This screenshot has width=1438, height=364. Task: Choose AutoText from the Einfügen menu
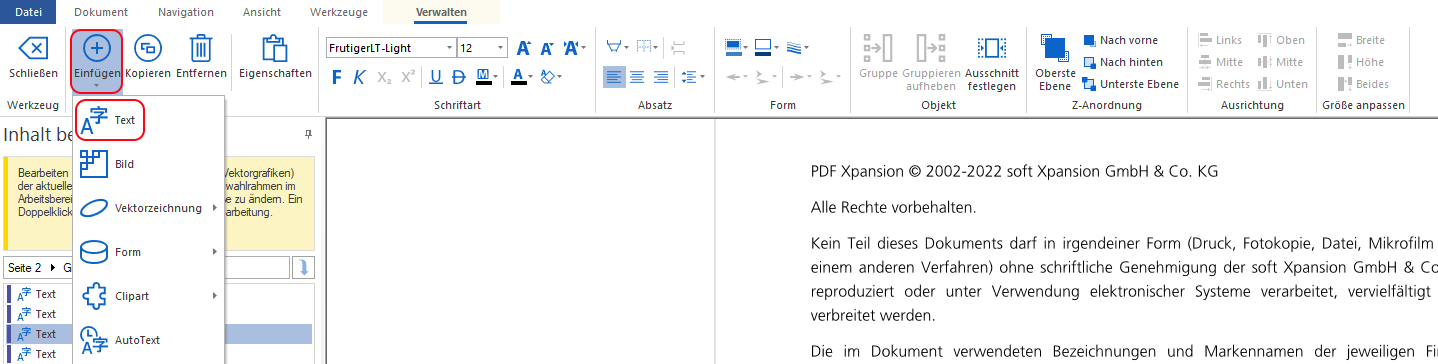click(x=148, y=340)
